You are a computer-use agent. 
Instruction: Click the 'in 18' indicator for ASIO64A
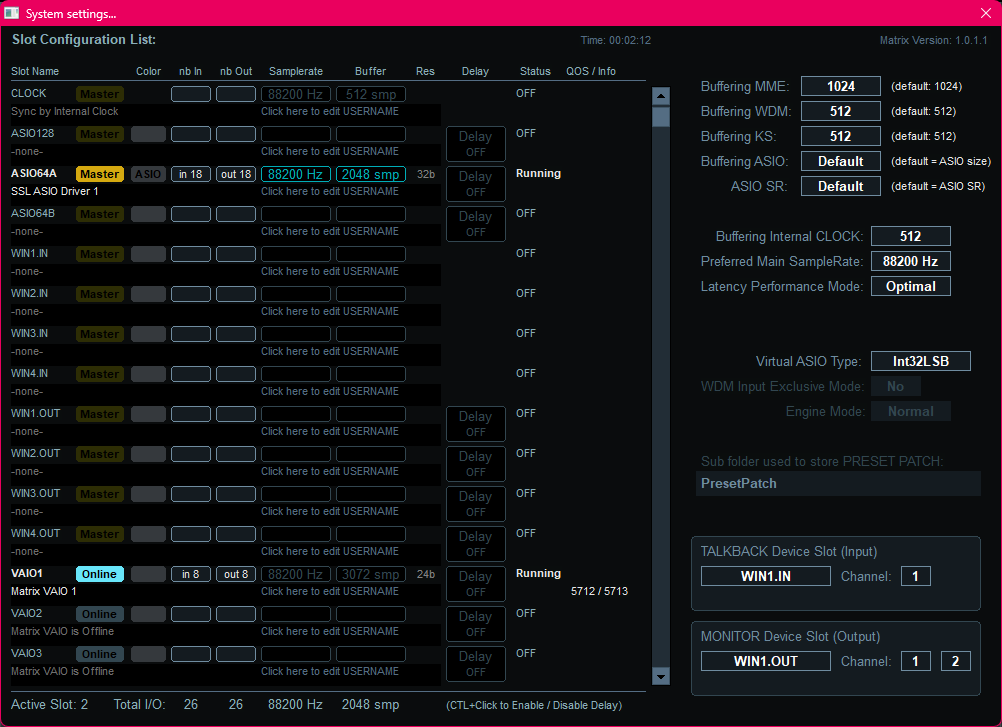coord(190,173)
